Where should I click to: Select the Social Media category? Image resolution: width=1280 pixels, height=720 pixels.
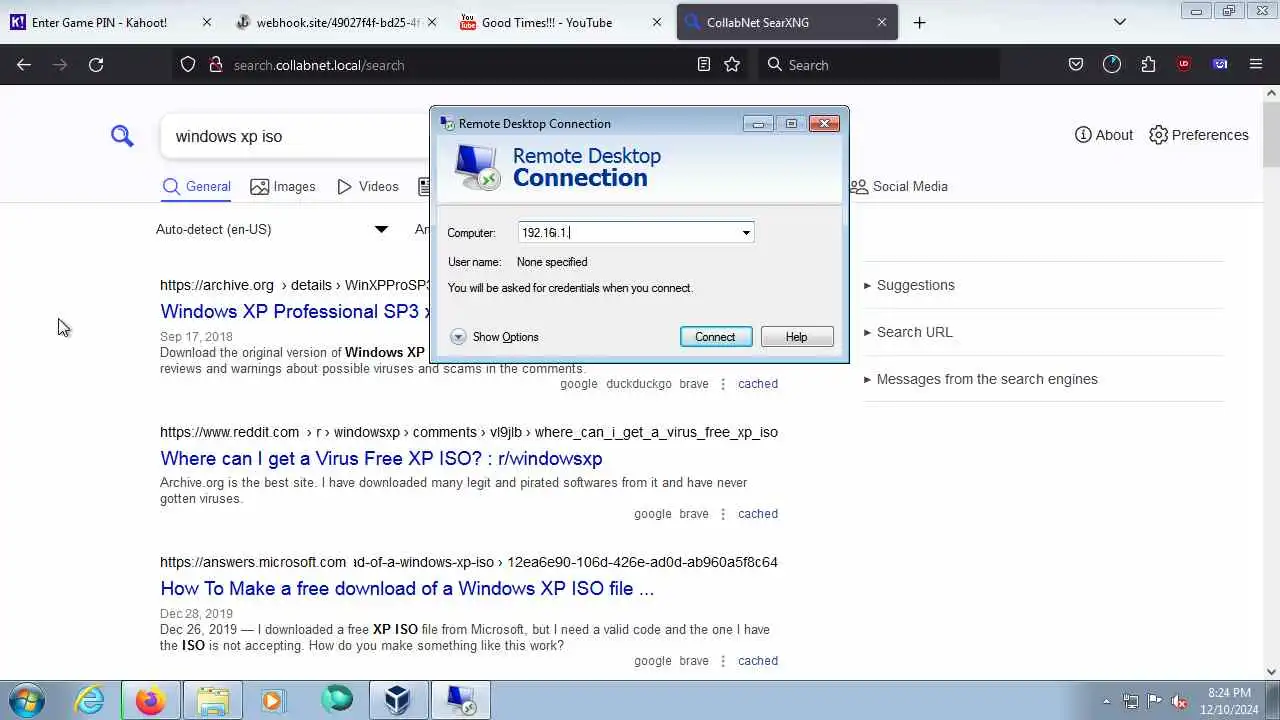point(899,187)
